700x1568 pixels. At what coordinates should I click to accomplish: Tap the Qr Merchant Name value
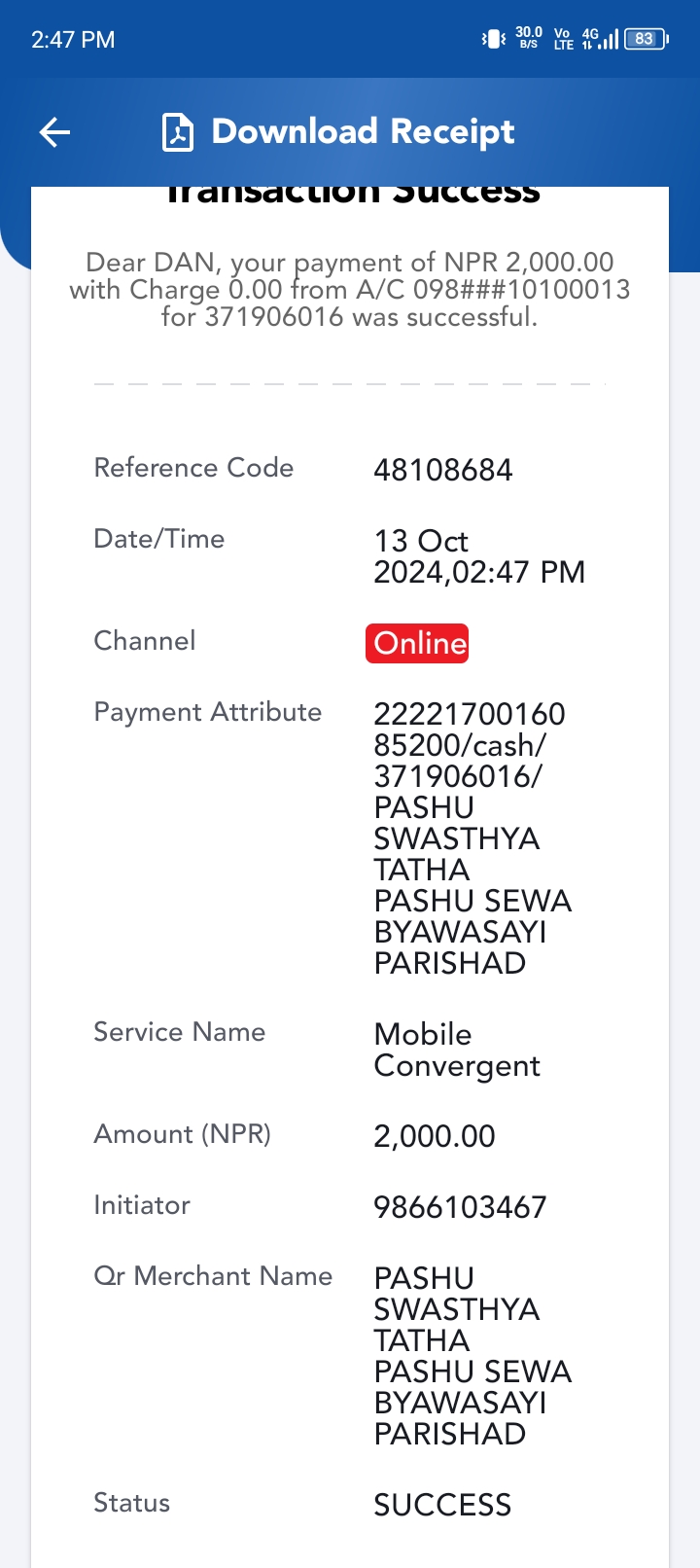point(472,1356)
